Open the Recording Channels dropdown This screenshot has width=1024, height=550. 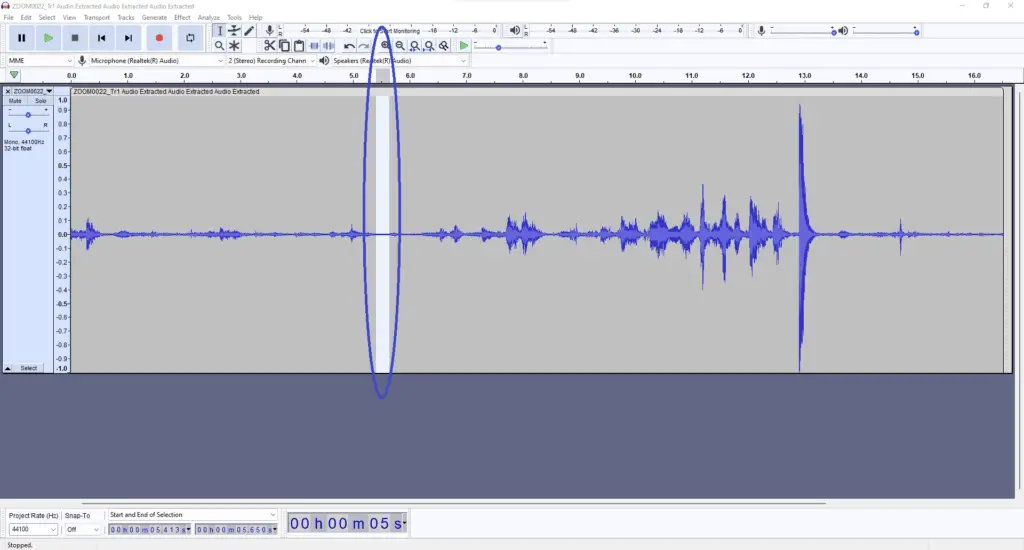pos(270,61)
